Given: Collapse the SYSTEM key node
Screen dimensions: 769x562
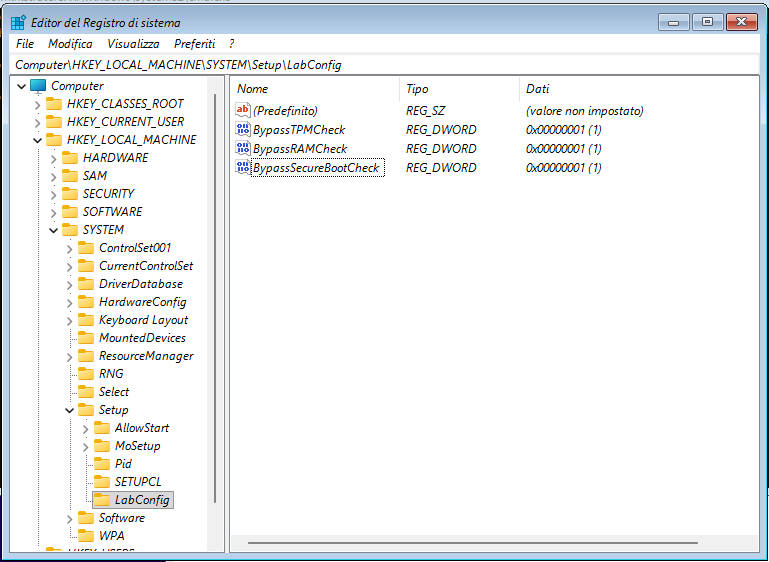Looking at the screenshot, I should (x=53, y=230).
